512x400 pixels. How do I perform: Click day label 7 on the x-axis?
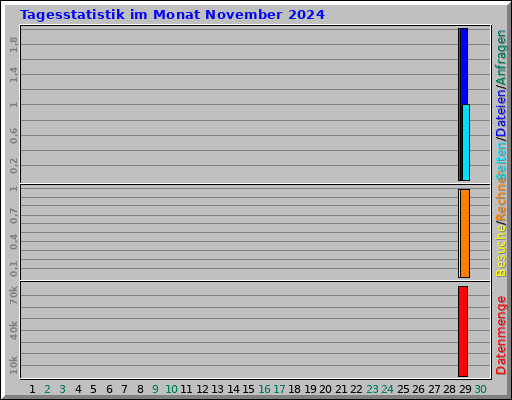click(124, 389)
